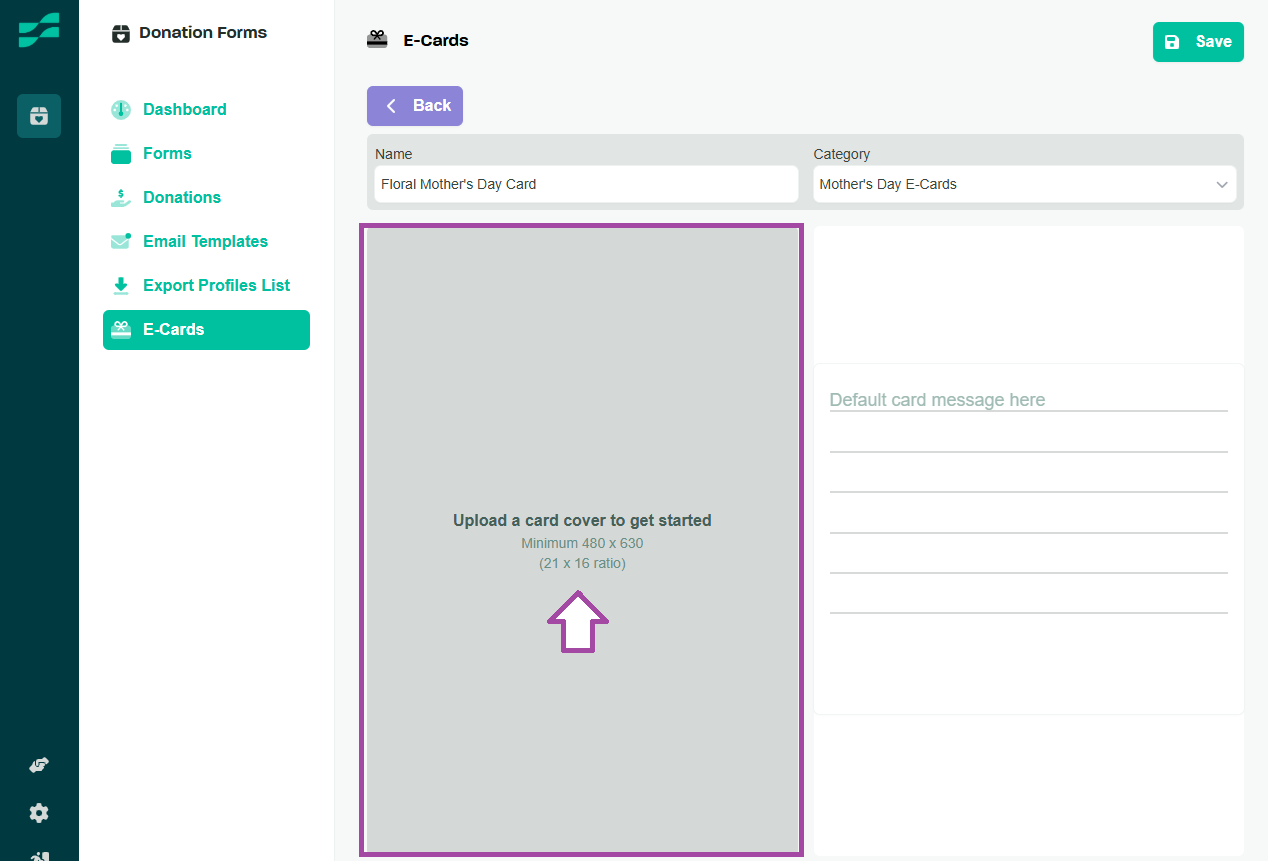This screenshot has width=1268, height=861.
Task: Select the E-Cards sidebar menu item
Action: (206, 330)
